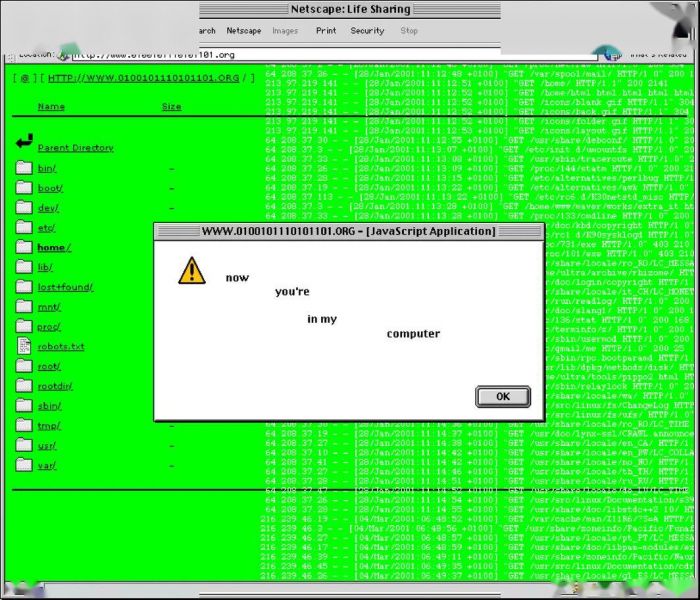Open the usr/ folder icon
Screen dimensions: 700x600
click(24, 445)
